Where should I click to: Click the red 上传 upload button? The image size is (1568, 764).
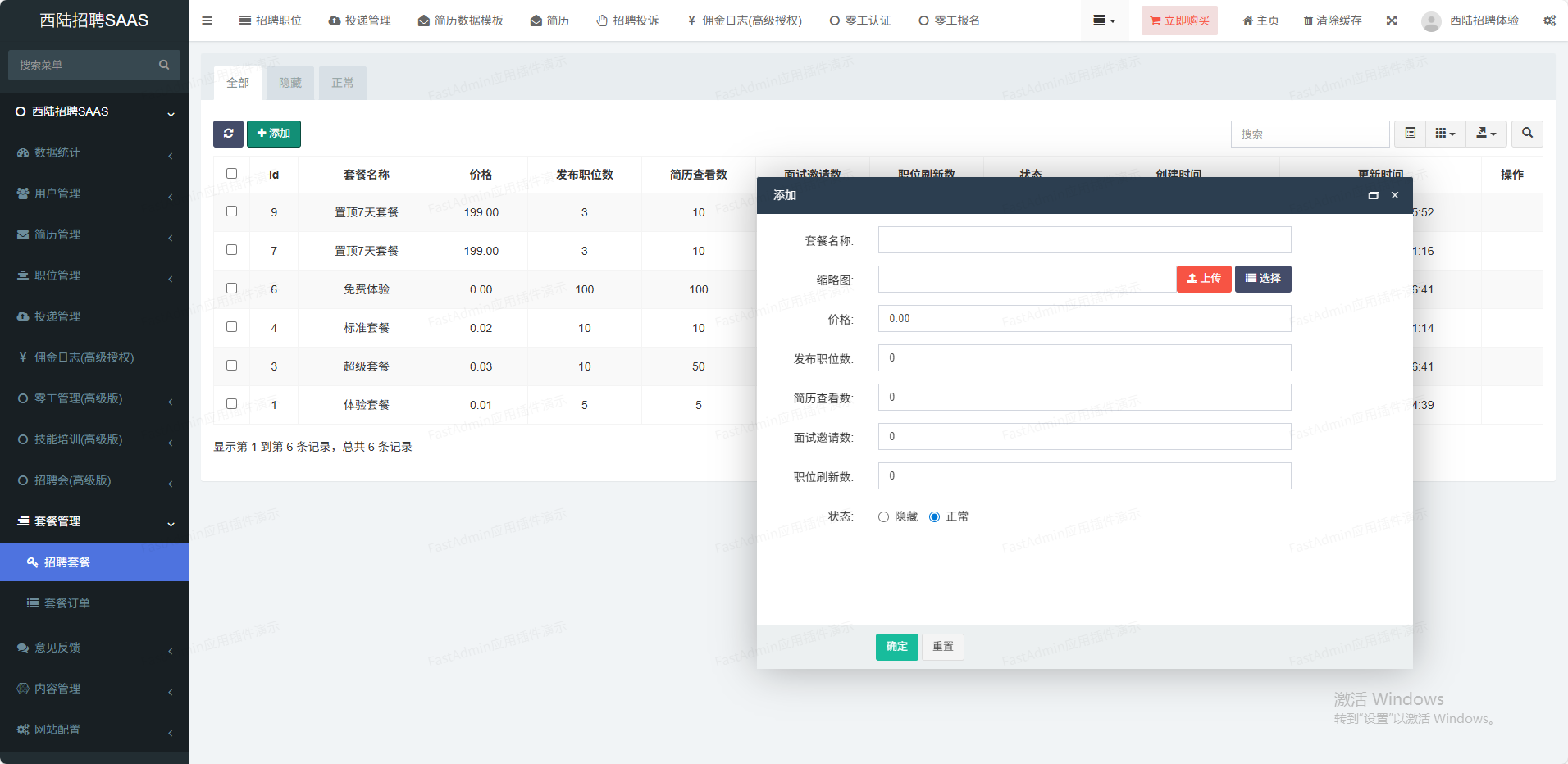click(x=1203, y=279)
